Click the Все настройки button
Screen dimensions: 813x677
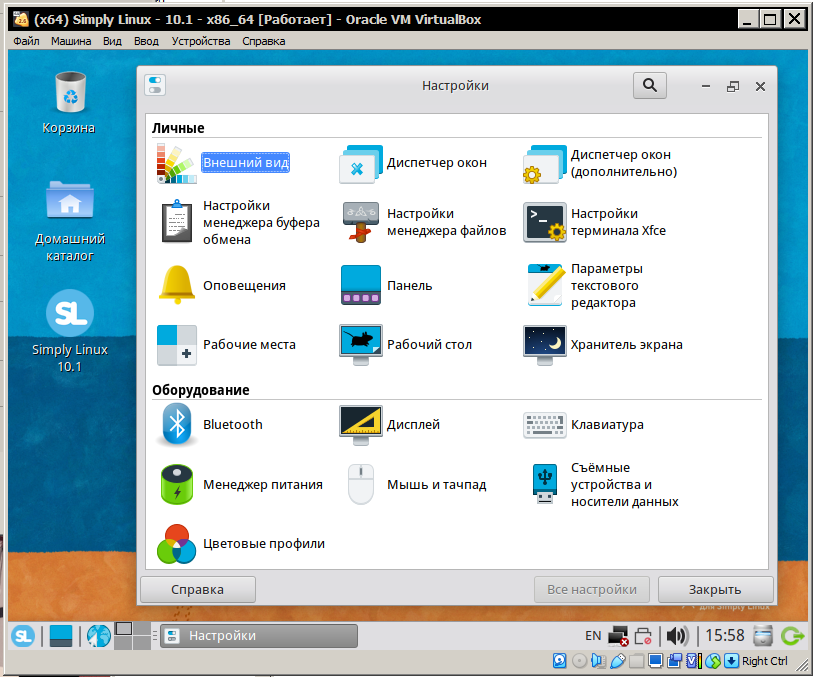(592, 590)
